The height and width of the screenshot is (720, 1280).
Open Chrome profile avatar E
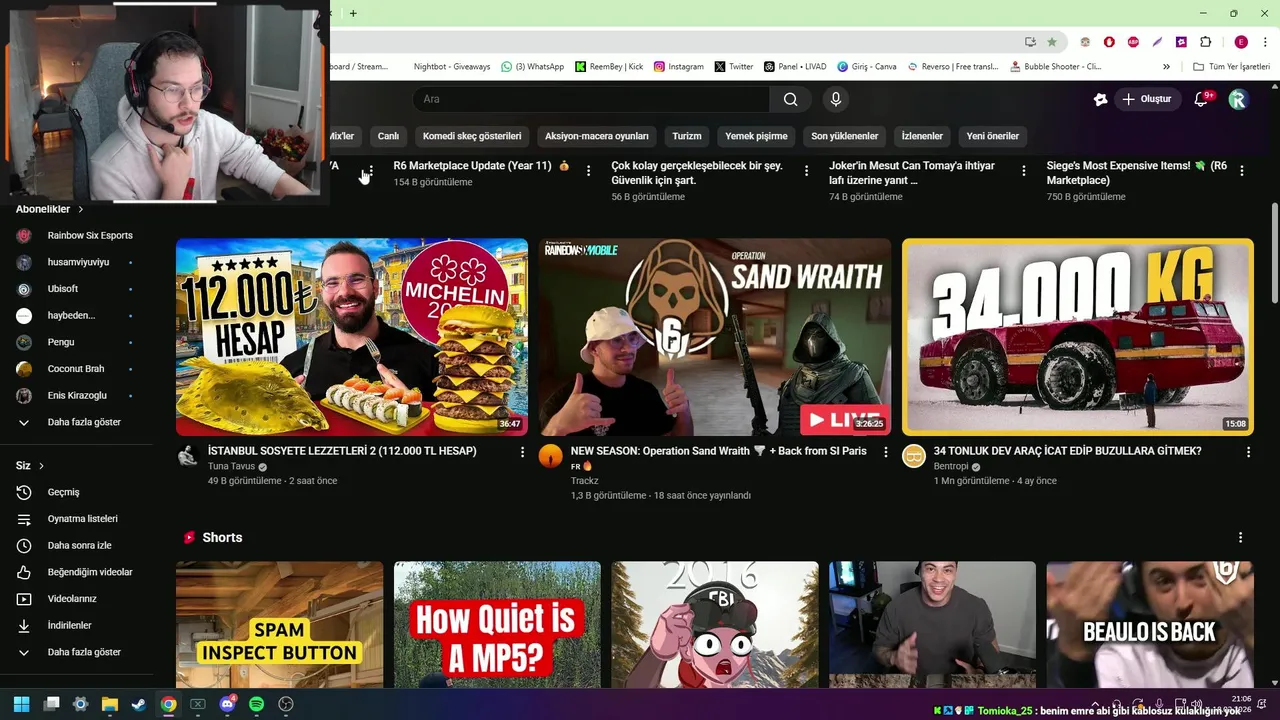tap(1241, 42)
